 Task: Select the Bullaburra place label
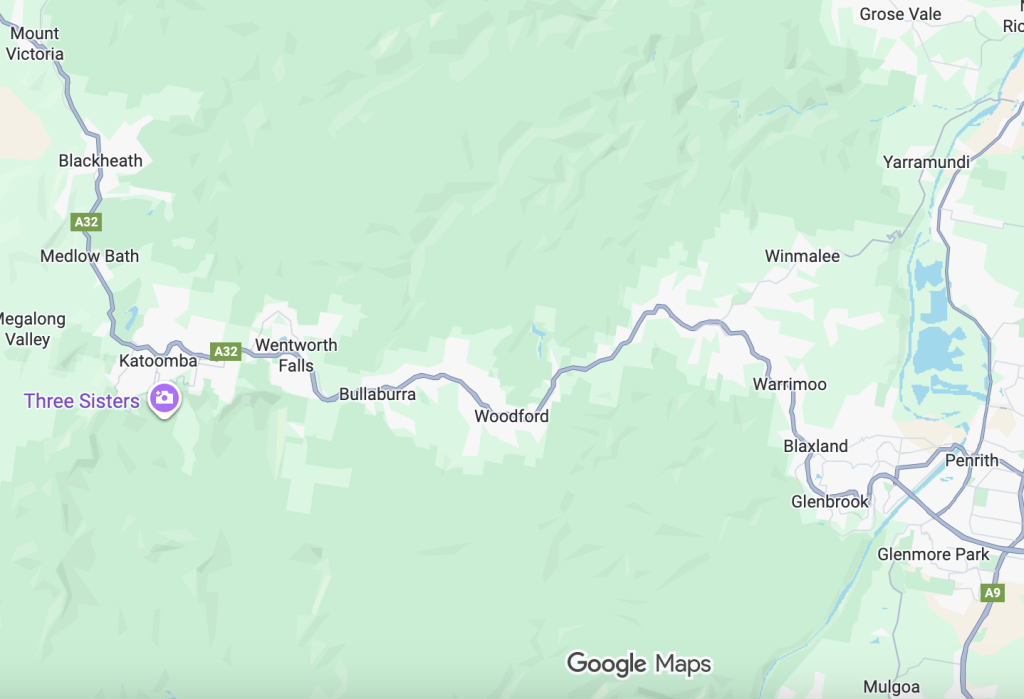377,394
